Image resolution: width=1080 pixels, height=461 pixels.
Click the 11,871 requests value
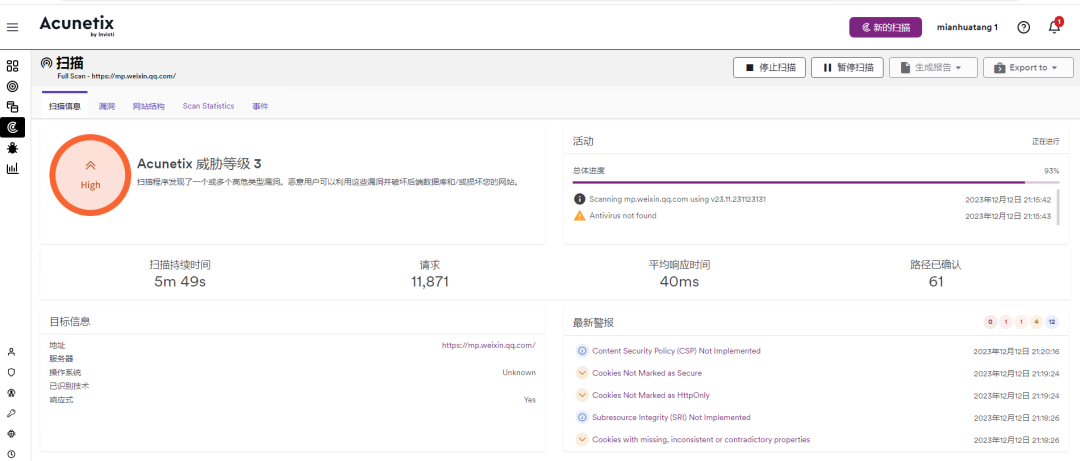point(430,281)
